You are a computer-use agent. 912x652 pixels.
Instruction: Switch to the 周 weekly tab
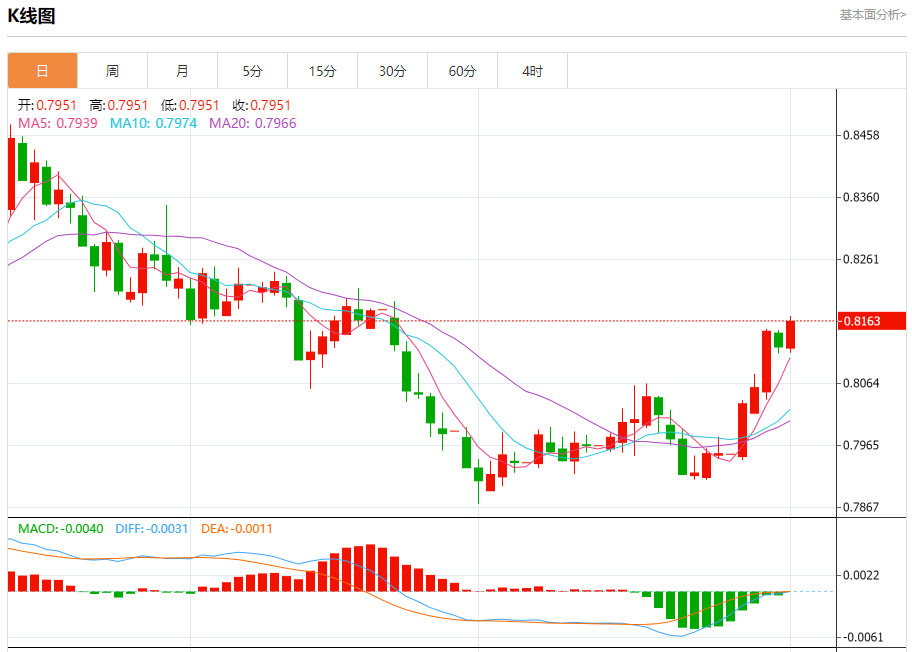click(112, 71)
